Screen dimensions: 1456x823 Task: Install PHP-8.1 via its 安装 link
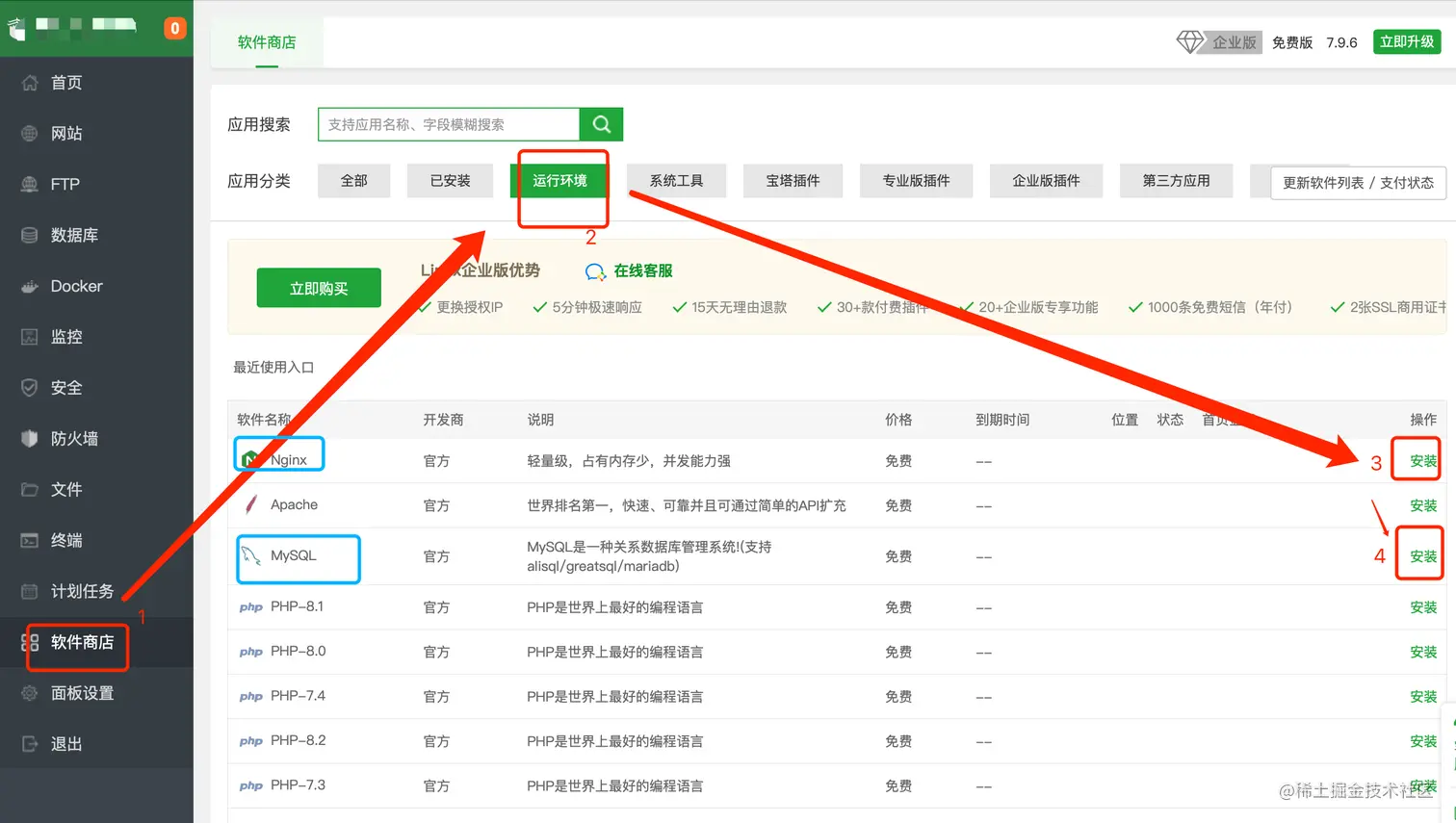click(x=1423, y=607)
